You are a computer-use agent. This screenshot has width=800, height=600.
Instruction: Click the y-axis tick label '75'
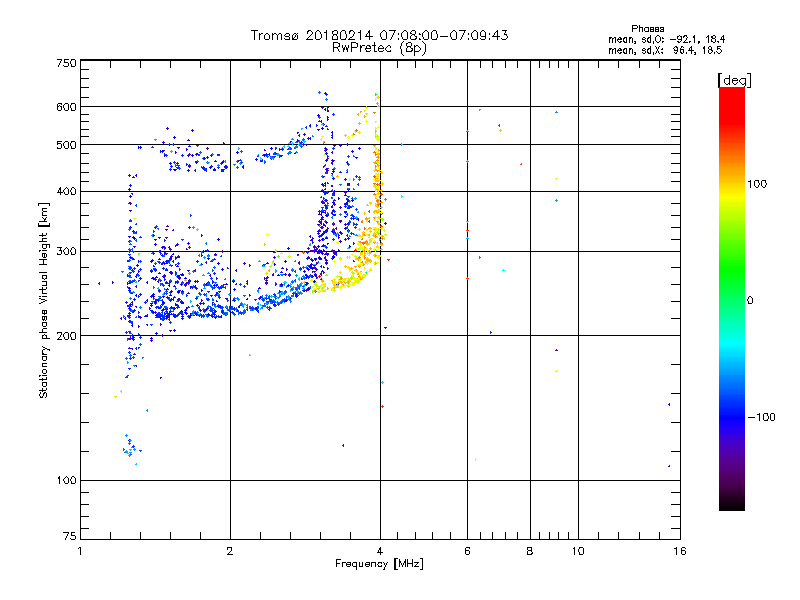(x=70, y=536)
